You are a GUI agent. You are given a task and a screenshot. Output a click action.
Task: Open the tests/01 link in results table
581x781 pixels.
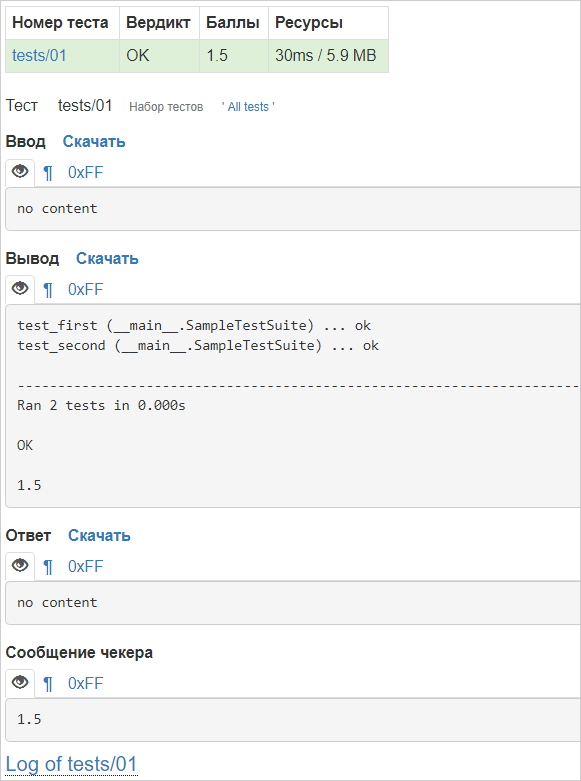(x=39, y=55)
